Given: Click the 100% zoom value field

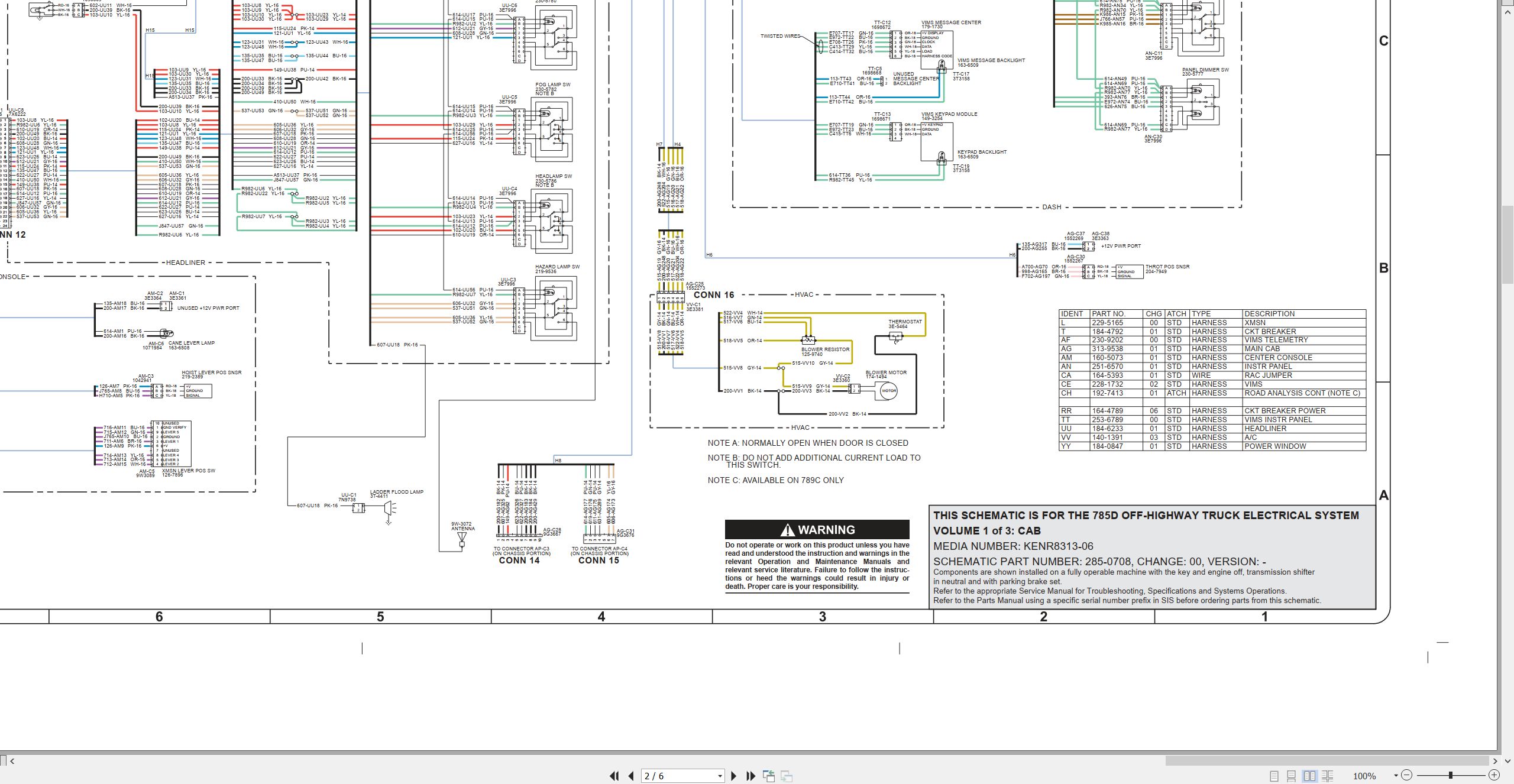Looking at the screenshot, I should tap(1364, 776).
